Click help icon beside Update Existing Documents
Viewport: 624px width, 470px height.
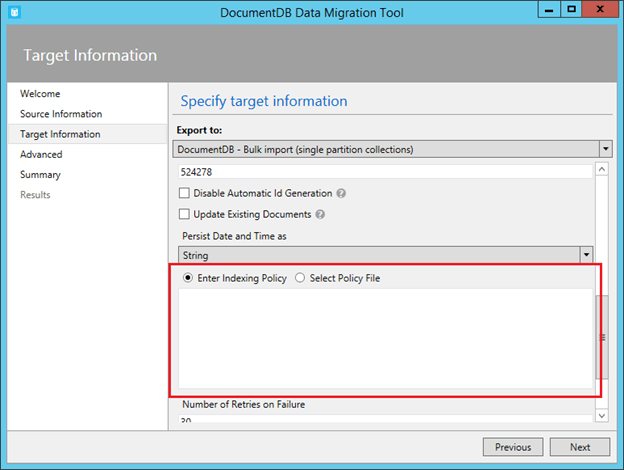tap(318, 214)
